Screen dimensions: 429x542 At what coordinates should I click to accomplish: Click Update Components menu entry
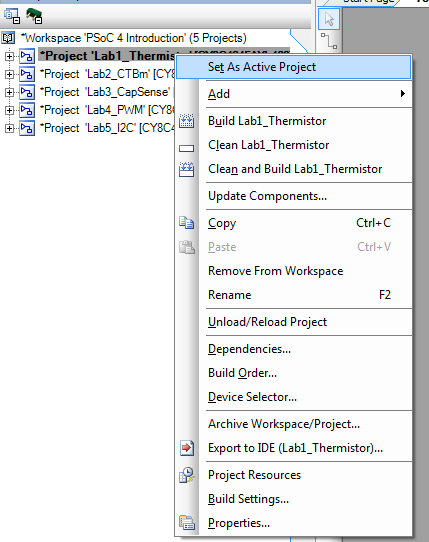pos(267,196)
